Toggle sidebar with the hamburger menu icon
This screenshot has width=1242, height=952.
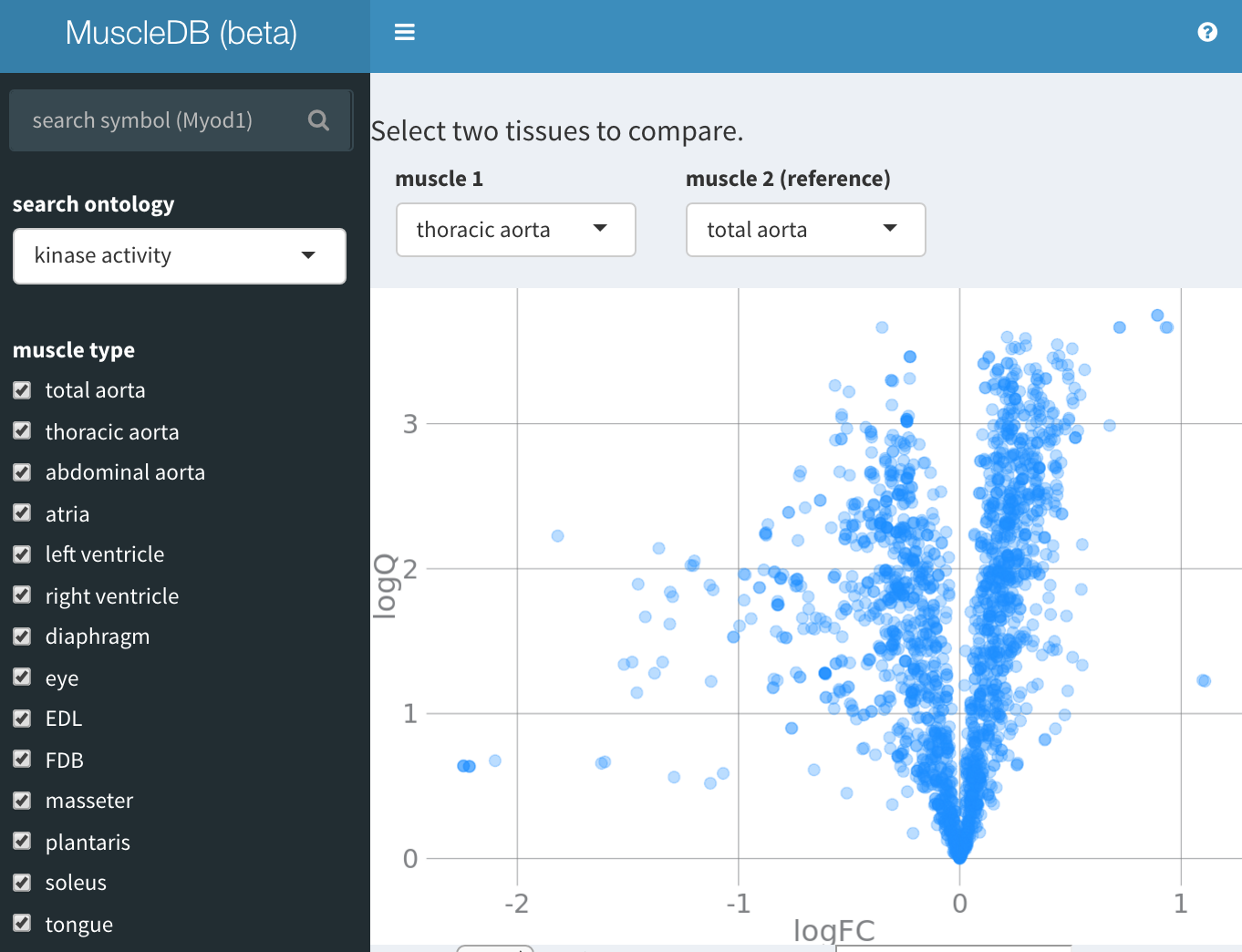pos(405,33)
